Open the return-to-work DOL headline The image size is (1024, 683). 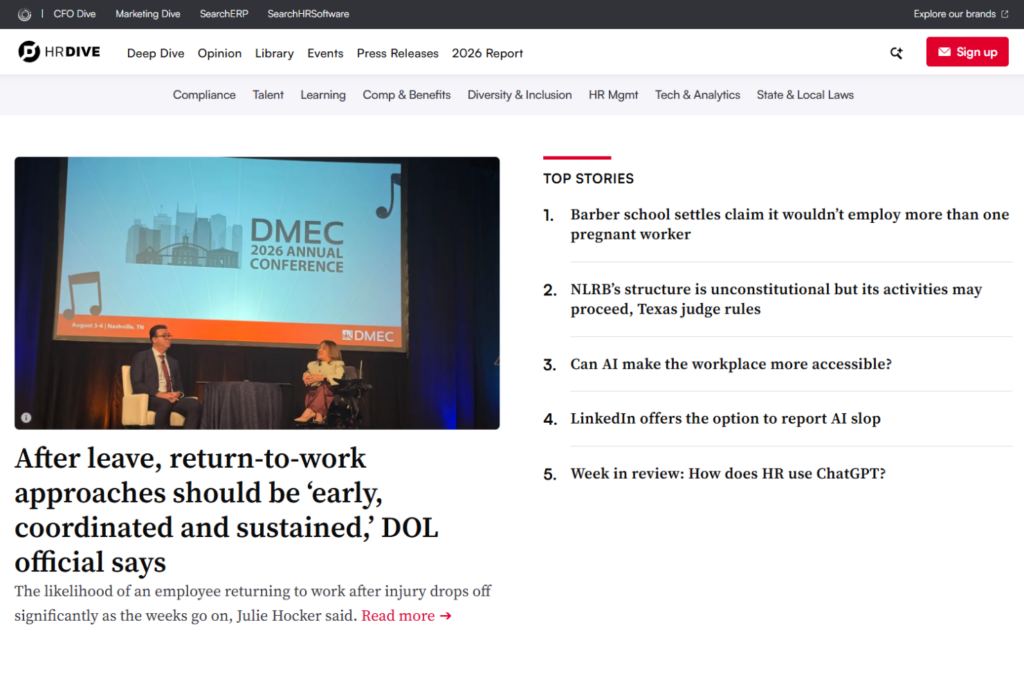coord(226,510)
